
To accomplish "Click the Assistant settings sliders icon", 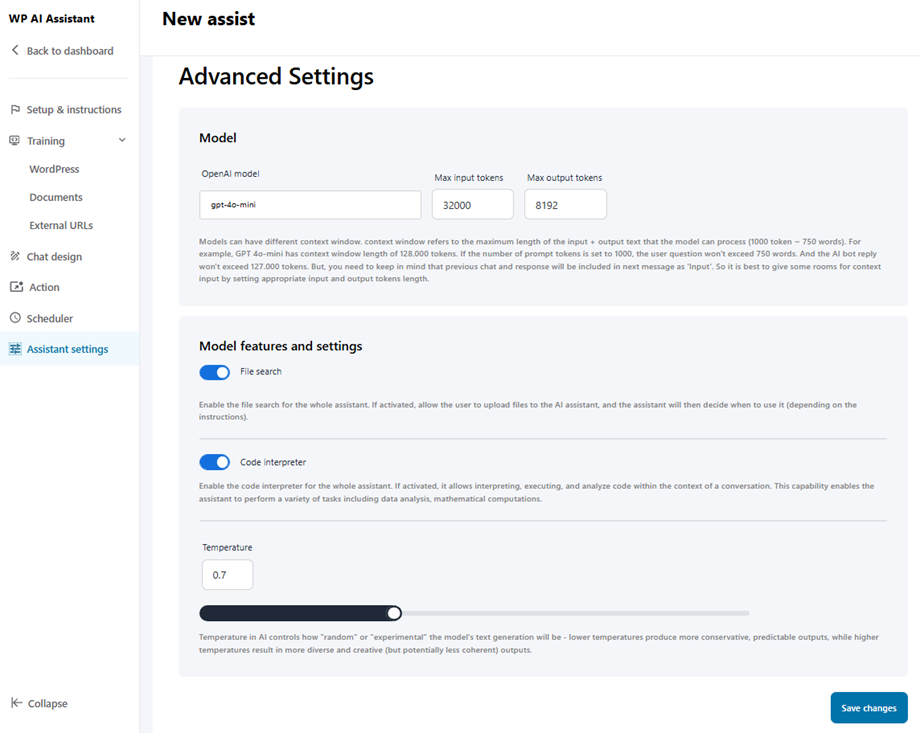I will 15,349.
